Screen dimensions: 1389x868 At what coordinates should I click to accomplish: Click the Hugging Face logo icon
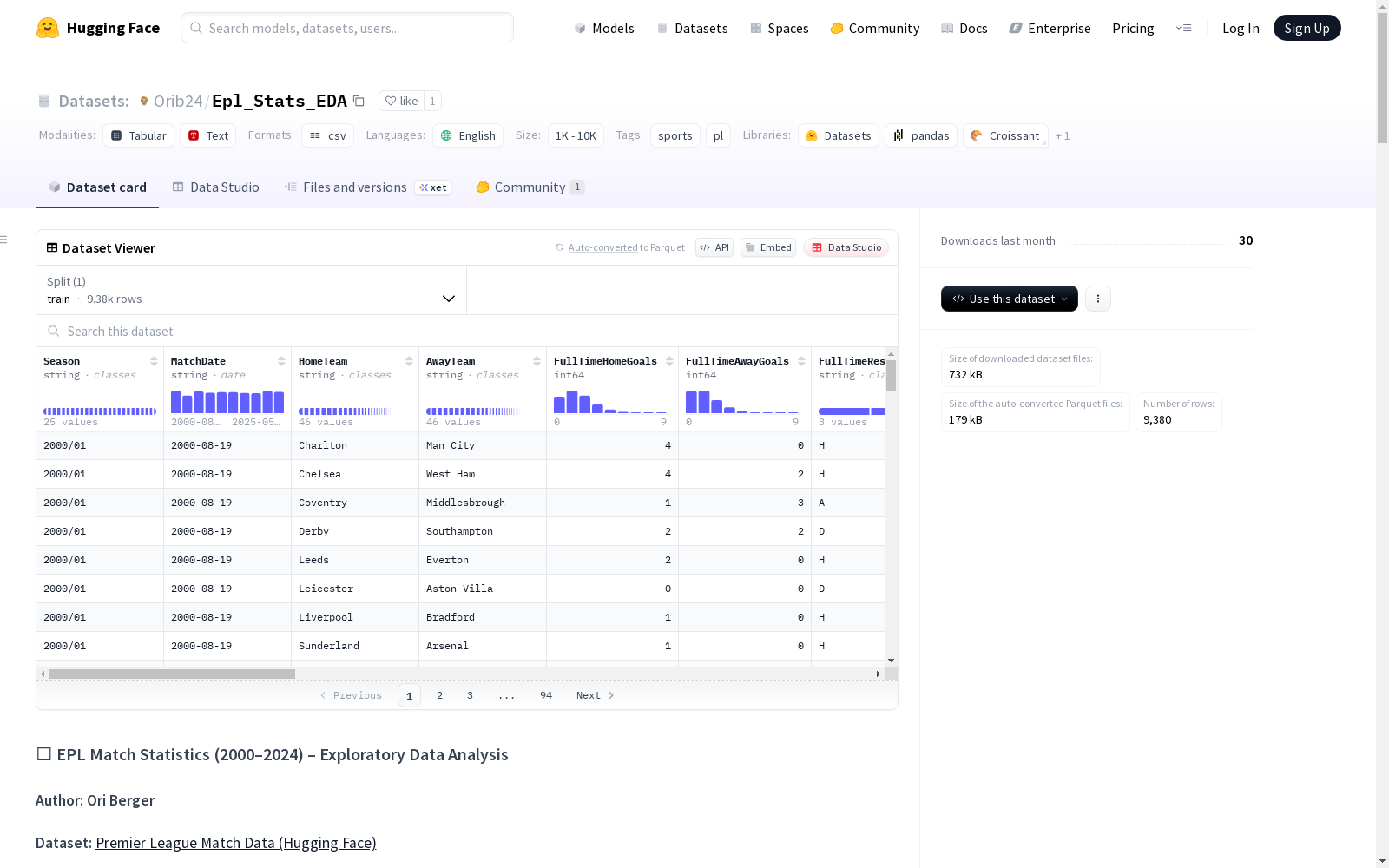click(48, 28)
